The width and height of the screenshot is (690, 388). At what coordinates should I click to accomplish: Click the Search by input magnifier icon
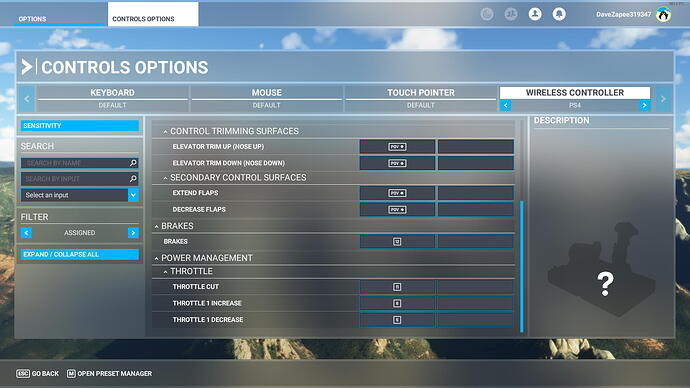(x=133, y=179)
